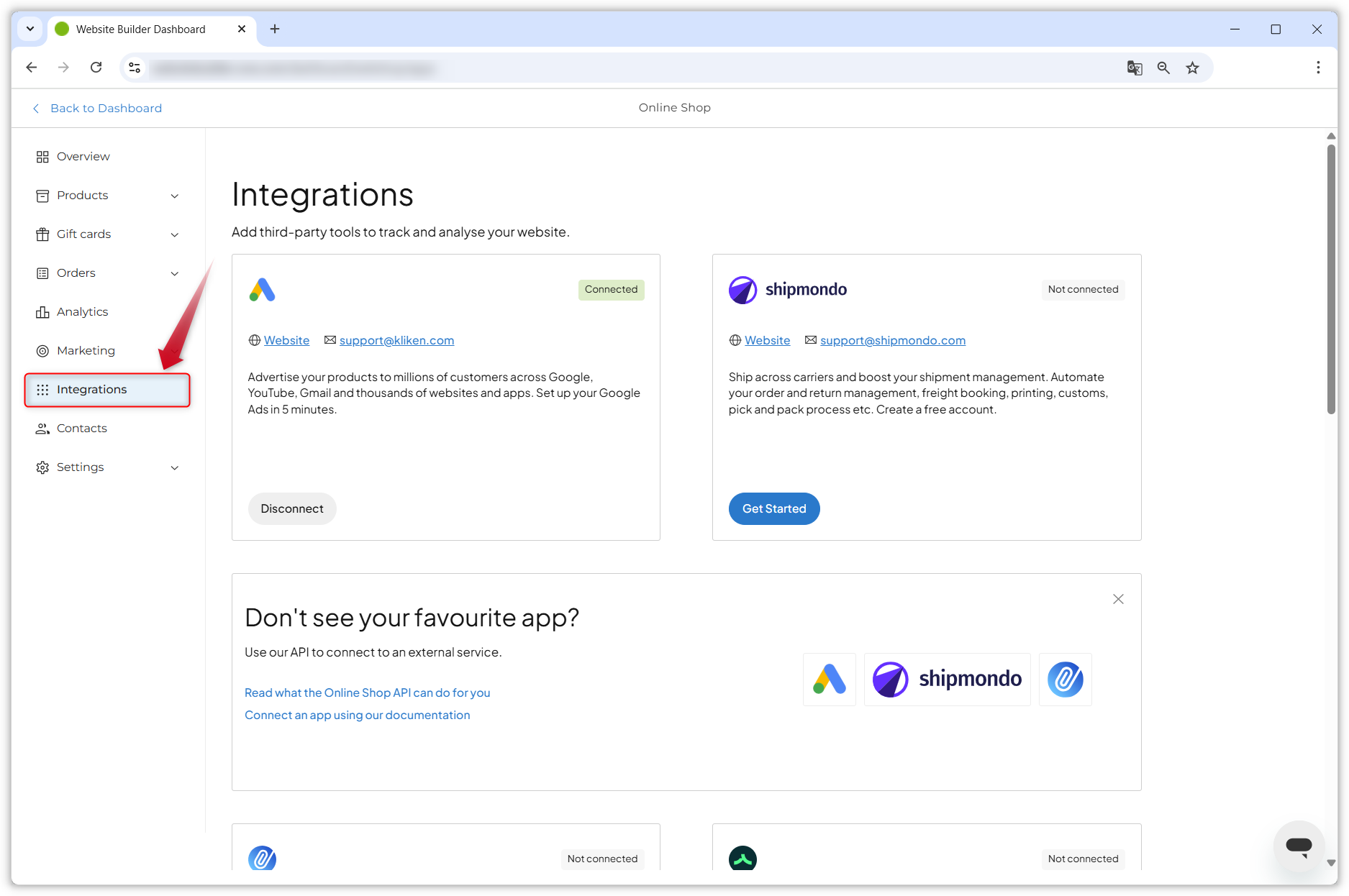The image size is (1349, 896).
Task: Select Overview in the left navigation
Action: [x=83, y=157]
